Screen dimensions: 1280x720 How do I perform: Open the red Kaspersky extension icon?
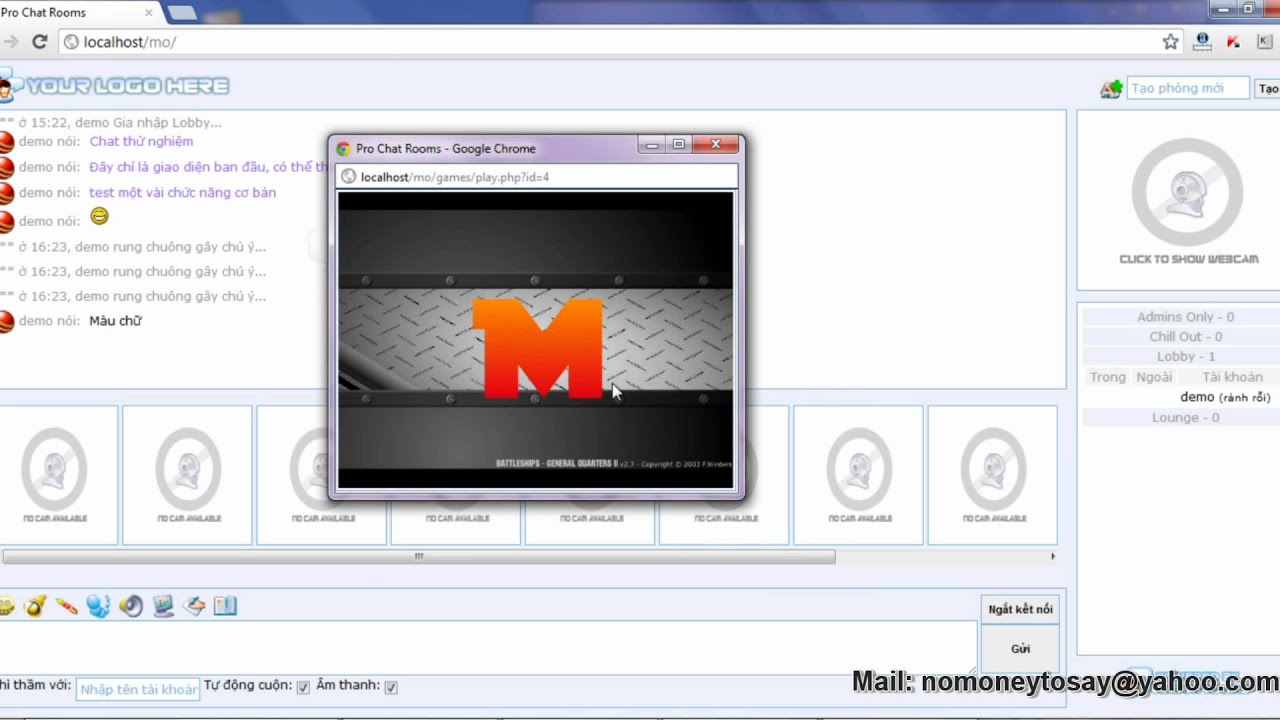tap(1233, 42)
